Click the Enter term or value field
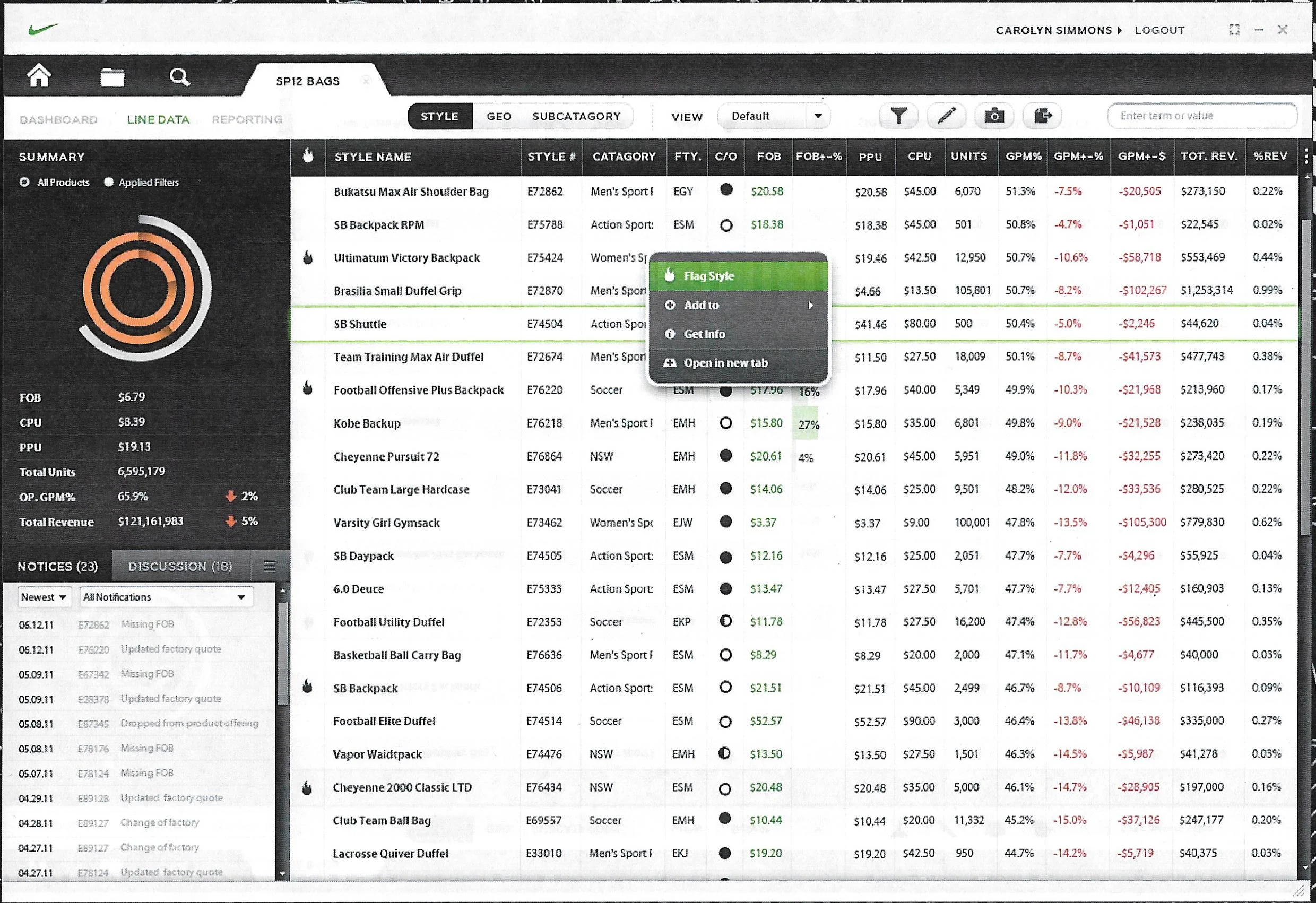 (x=1201, y=116)
